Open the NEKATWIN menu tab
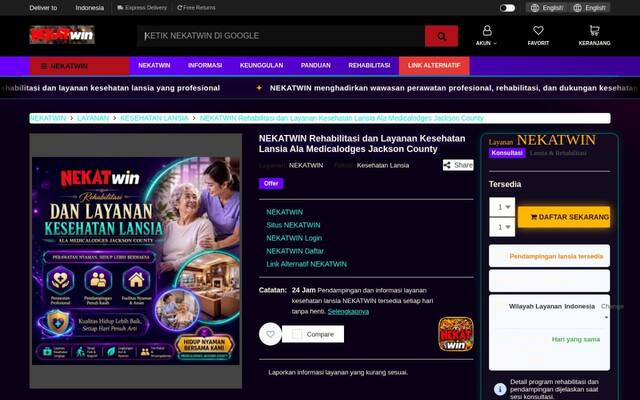This screenshot has height=400, width=640. click(154, 65)
